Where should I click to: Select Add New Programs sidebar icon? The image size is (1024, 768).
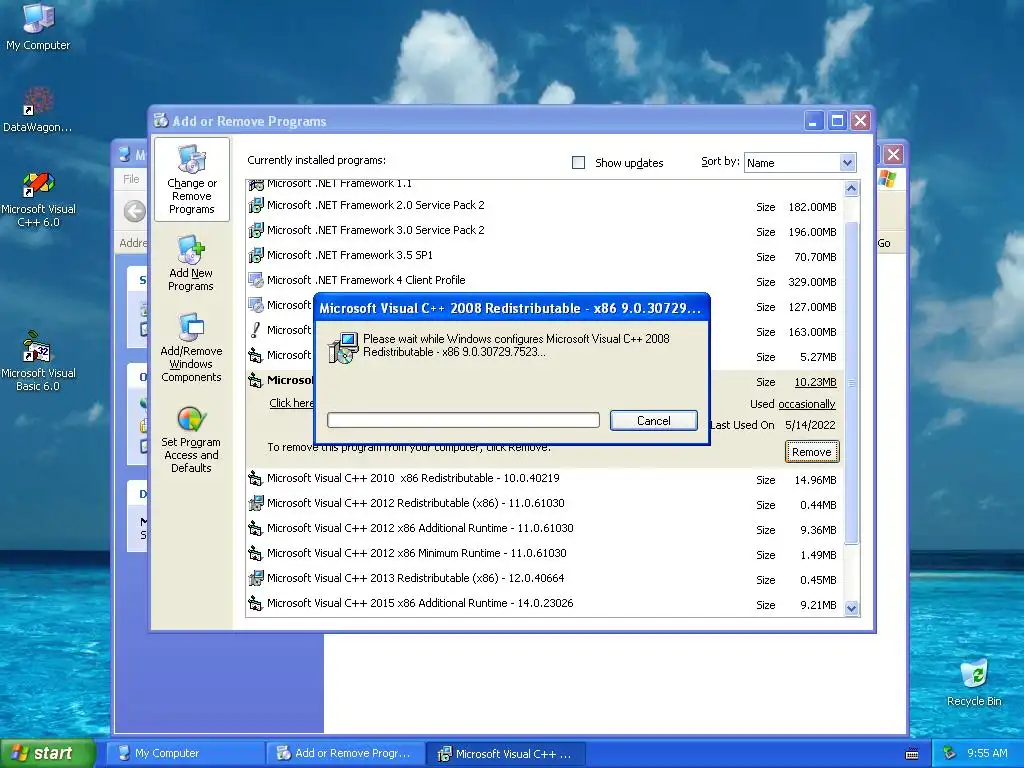(x=191, y=263)
